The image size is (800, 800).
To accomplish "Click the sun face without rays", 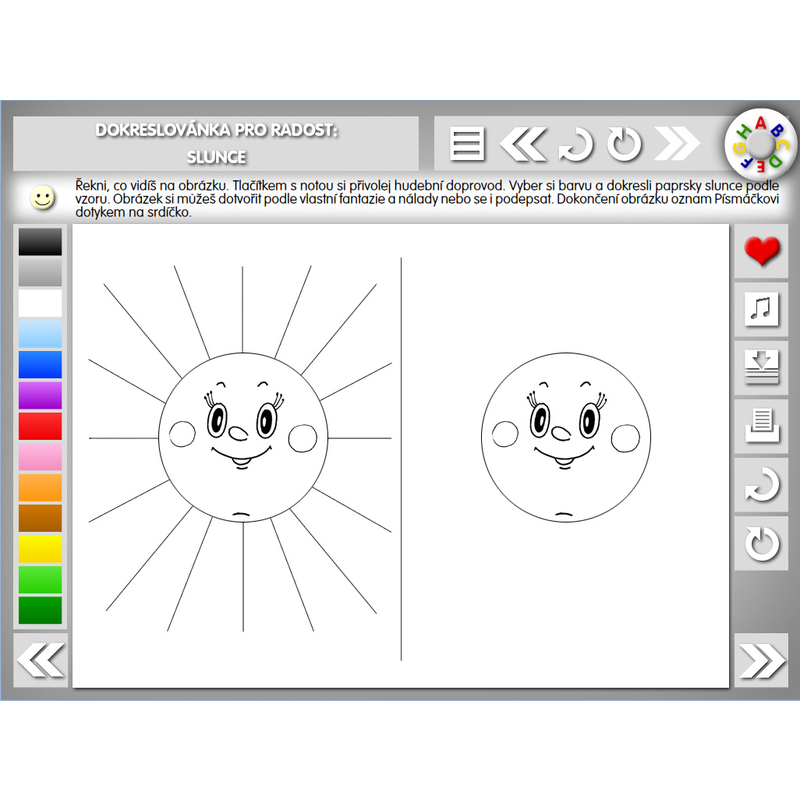I will pos(566,437).
